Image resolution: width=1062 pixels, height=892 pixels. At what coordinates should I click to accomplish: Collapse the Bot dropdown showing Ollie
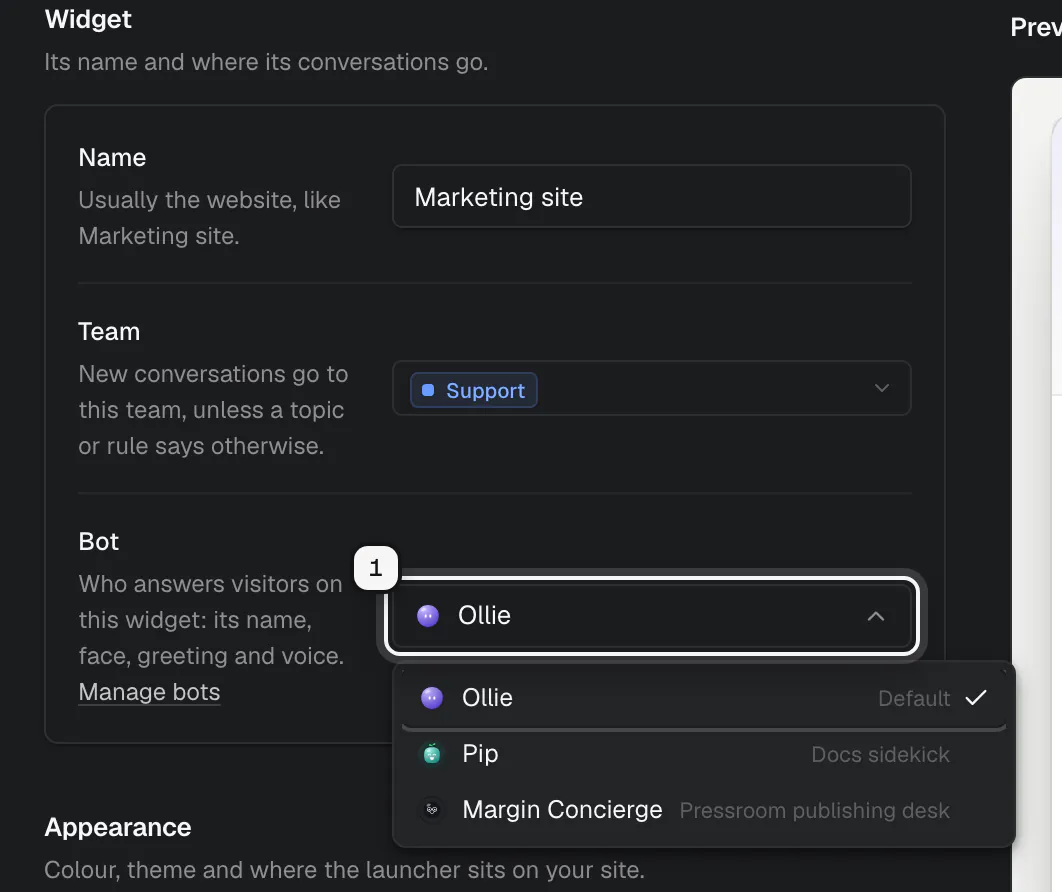pyautogui.click(x=652, y=616)
